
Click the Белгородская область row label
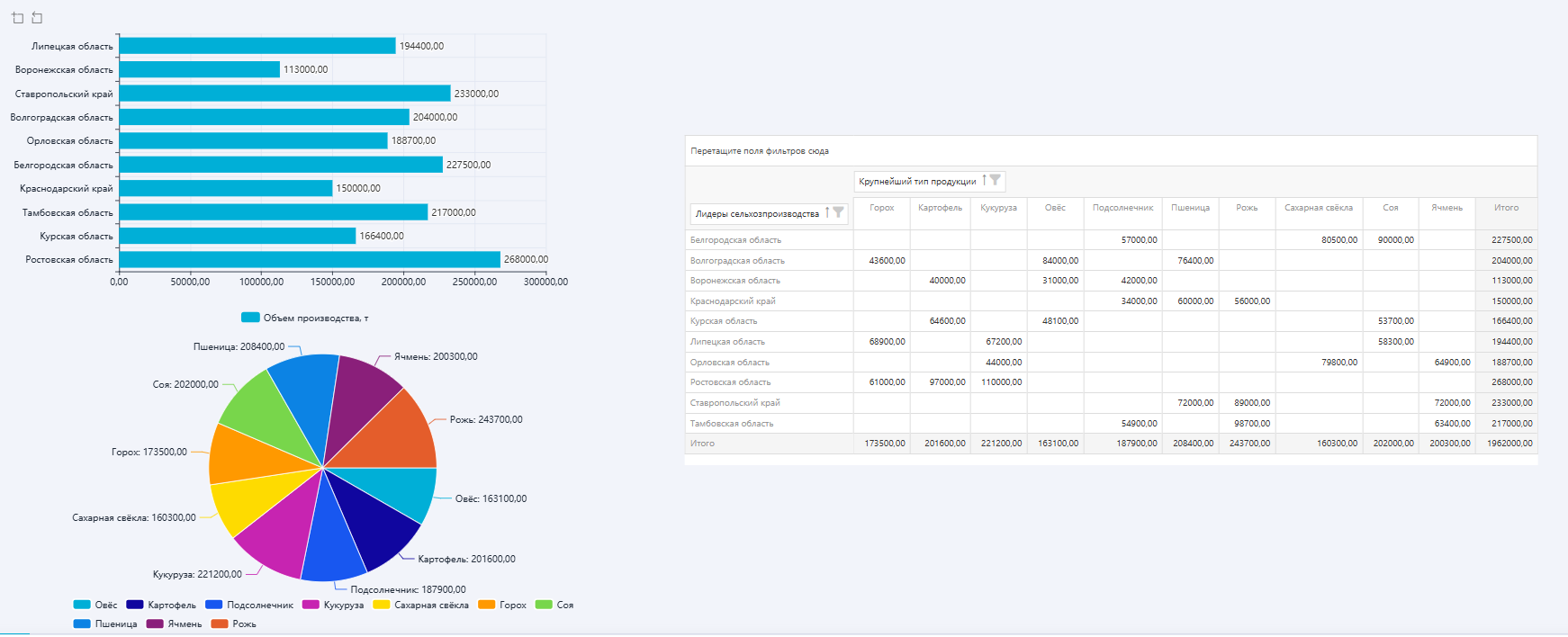pyautogui.click(x=735, y=240)
